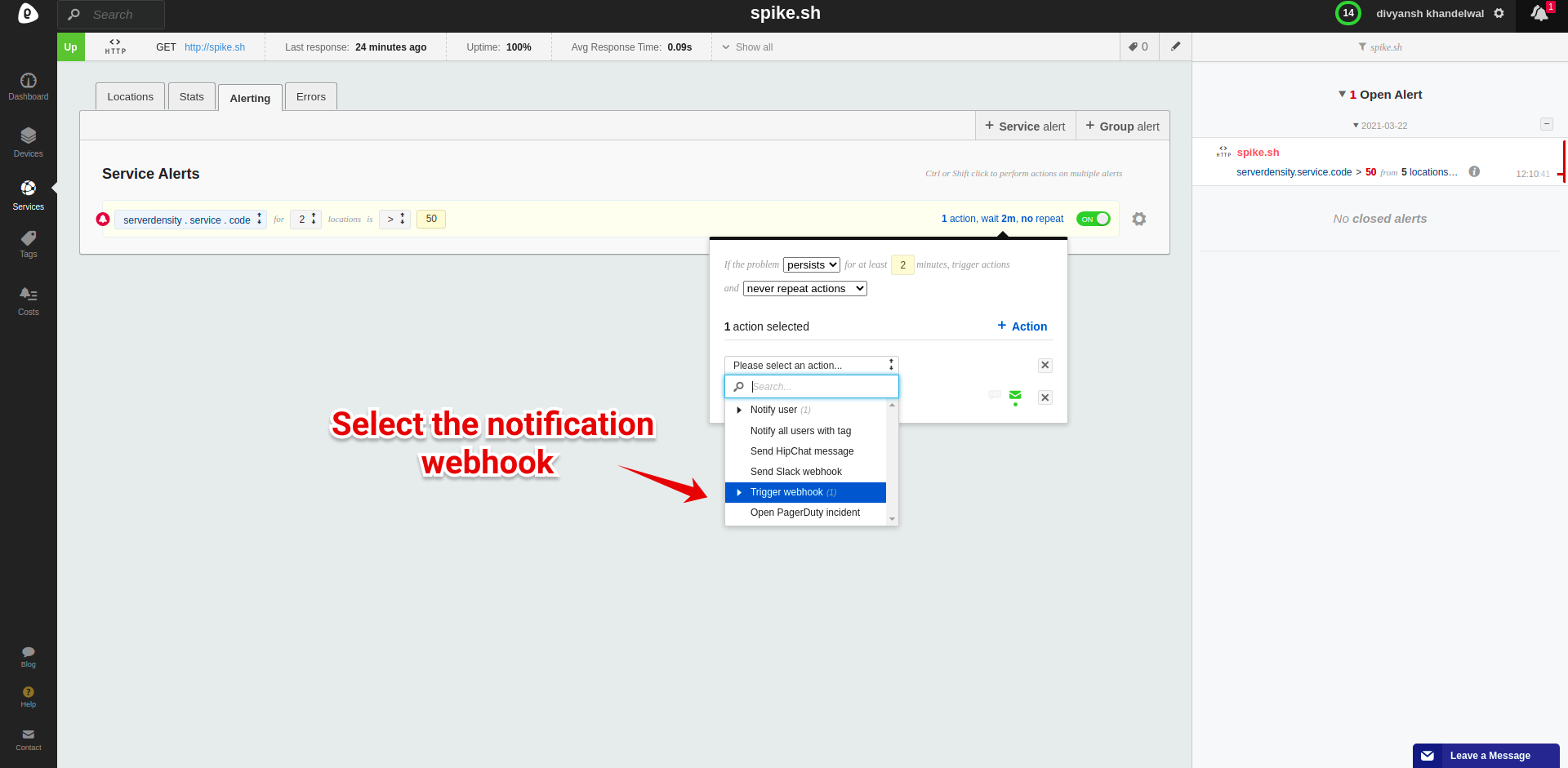
Task: Remove the 'Please select an action' row
Action: pos(1045,366)
